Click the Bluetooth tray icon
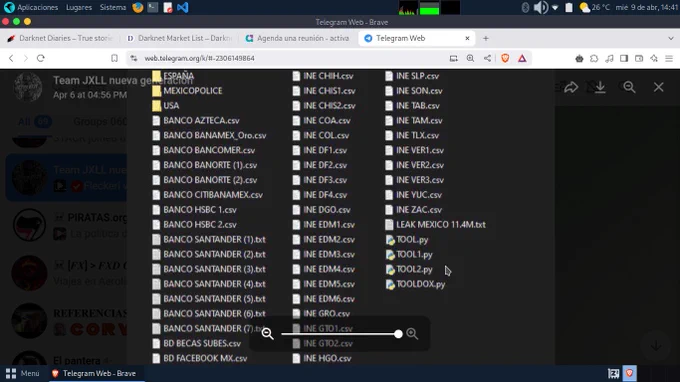The height and width of the screenshot is (382, 680). coord(525,7)
